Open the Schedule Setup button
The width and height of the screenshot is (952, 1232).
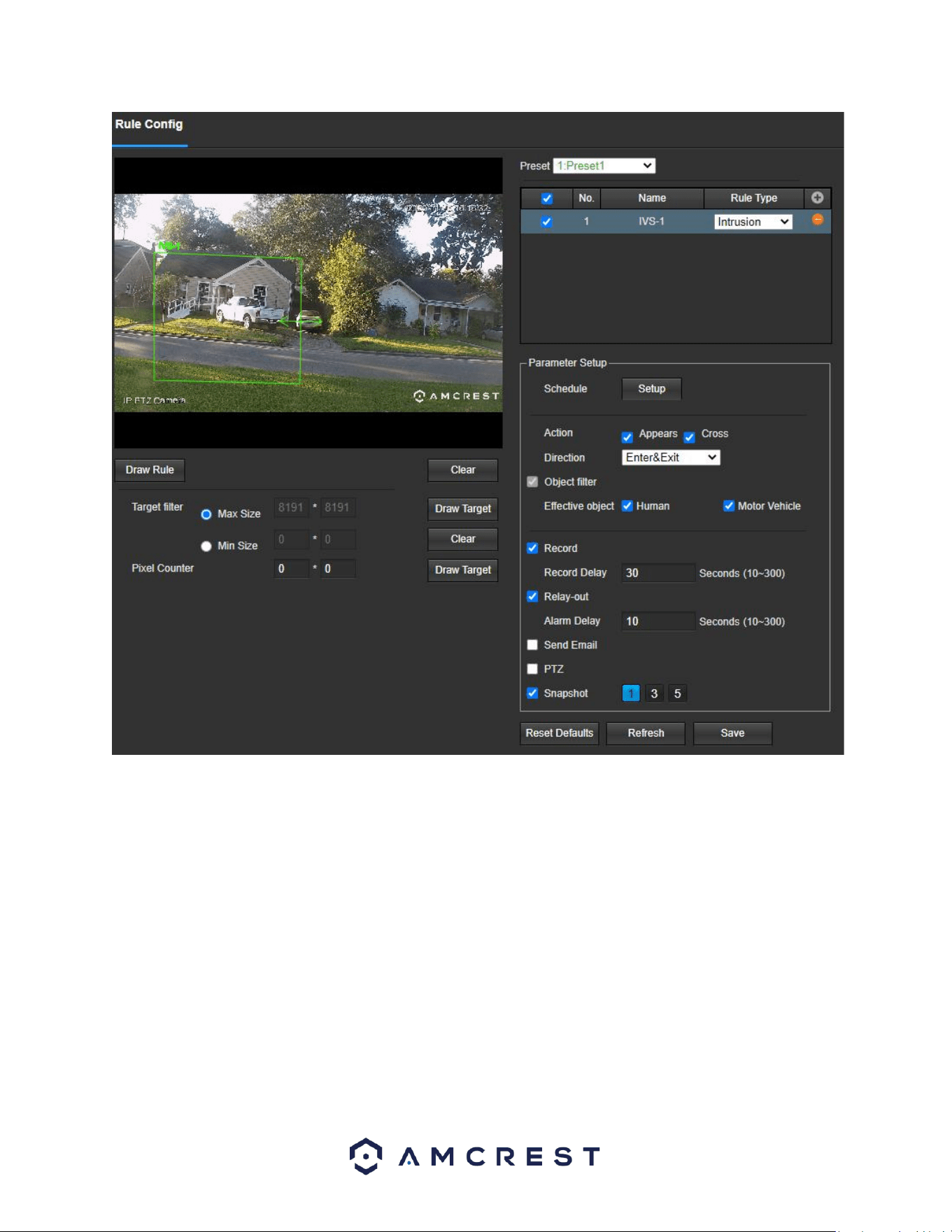coord(651,389)
